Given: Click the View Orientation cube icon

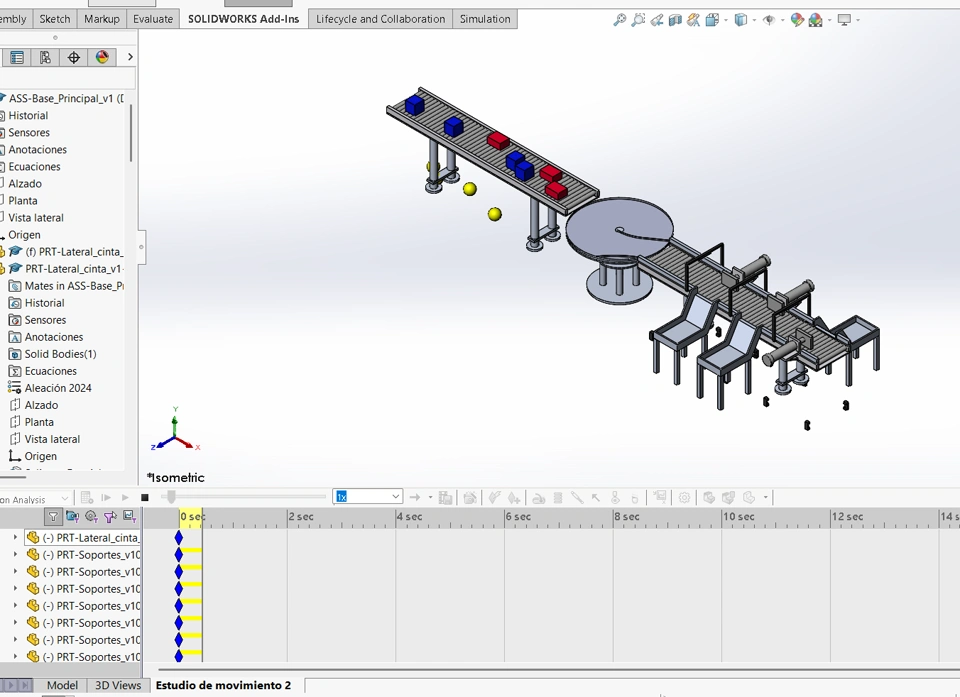Looking at the screenshot, I should tap(712, 20).
